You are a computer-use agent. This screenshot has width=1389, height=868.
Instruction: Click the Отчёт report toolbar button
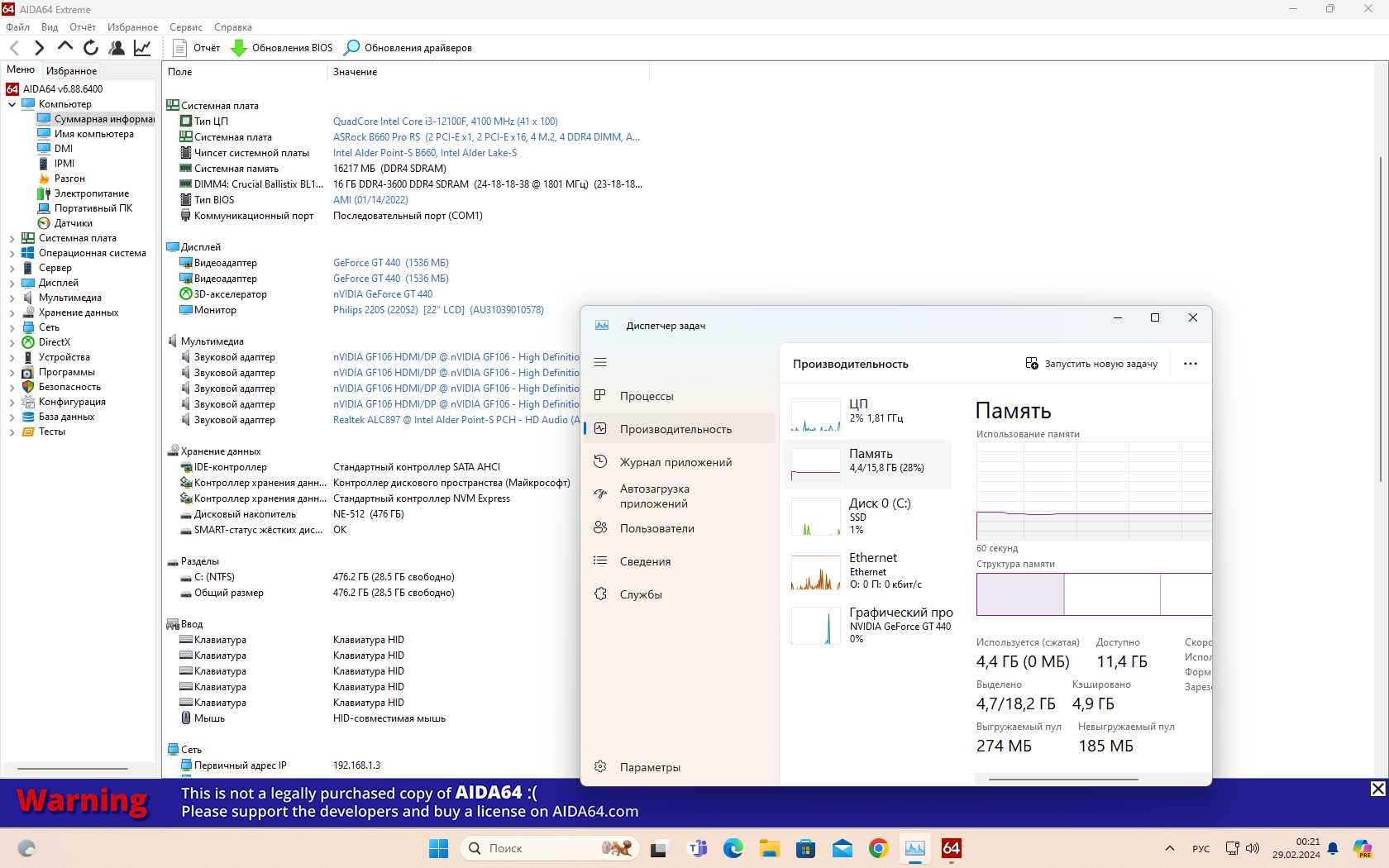(197, 48)
